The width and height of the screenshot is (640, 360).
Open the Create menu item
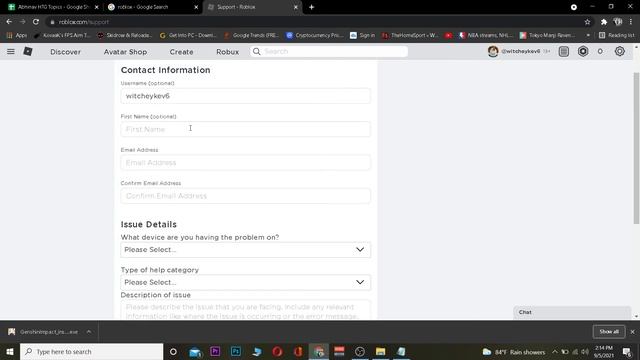181,52
